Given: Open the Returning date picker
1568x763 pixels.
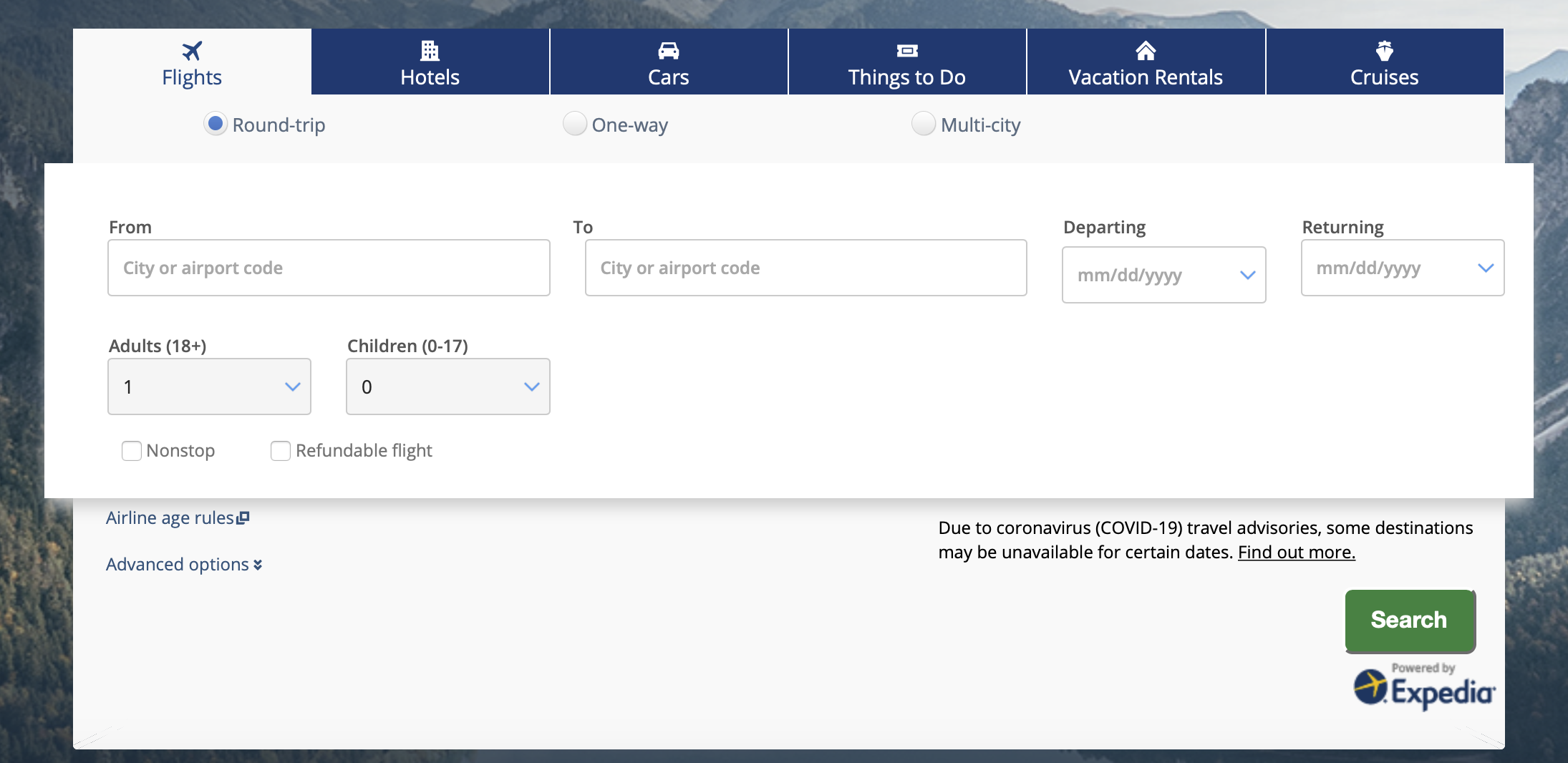Looking at the screenshot, I should [1403, 268].
